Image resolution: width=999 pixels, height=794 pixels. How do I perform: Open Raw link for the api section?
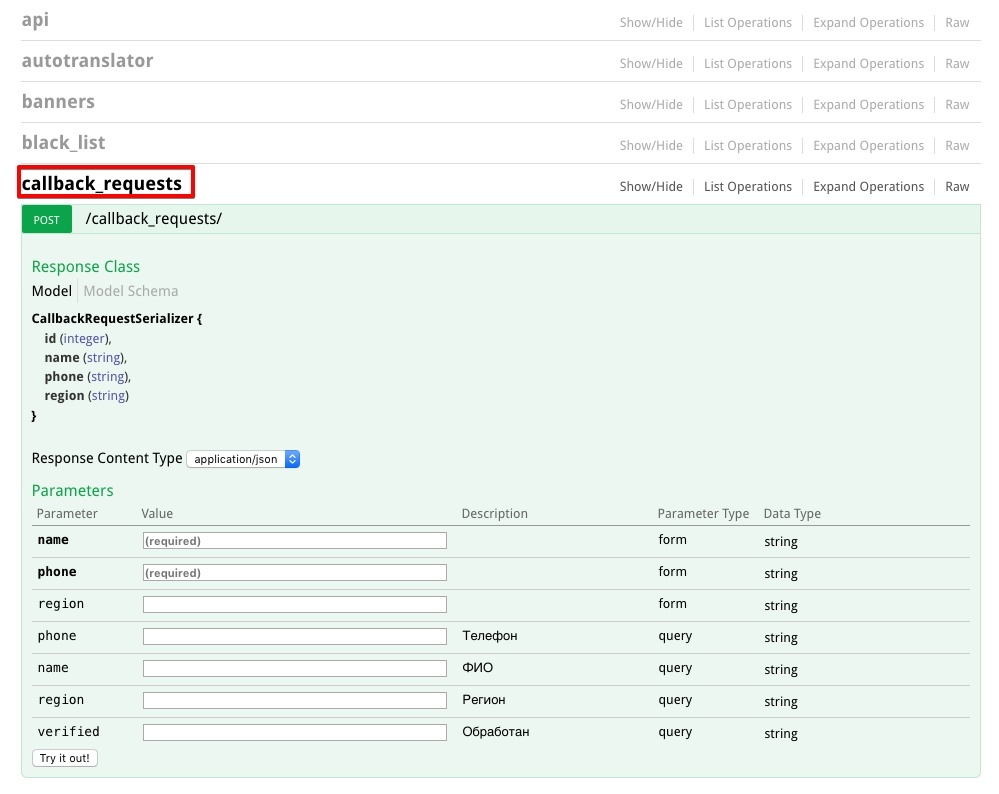click(957, 23)
